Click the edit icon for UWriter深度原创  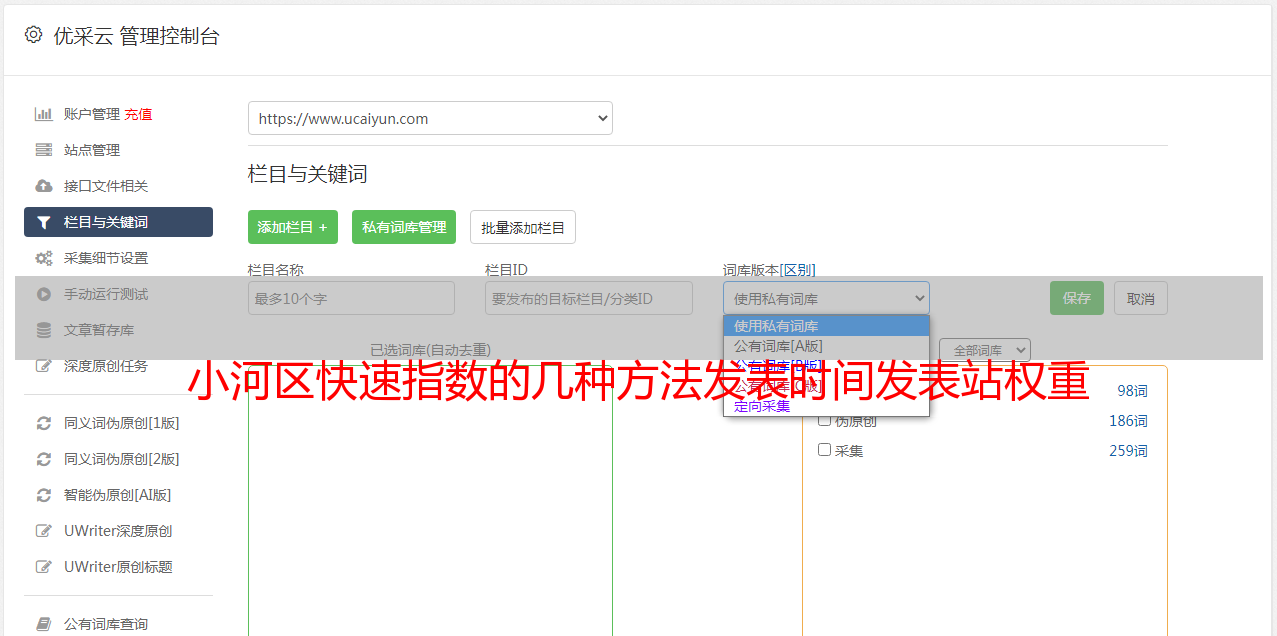coord(43,531)
